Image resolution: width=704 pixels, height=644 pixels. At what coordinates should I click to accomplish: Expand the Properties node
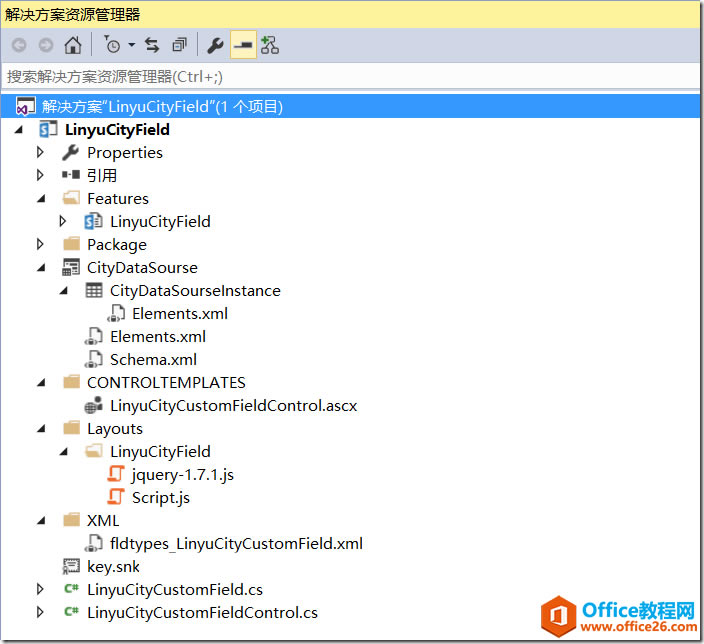coord(40,152)
